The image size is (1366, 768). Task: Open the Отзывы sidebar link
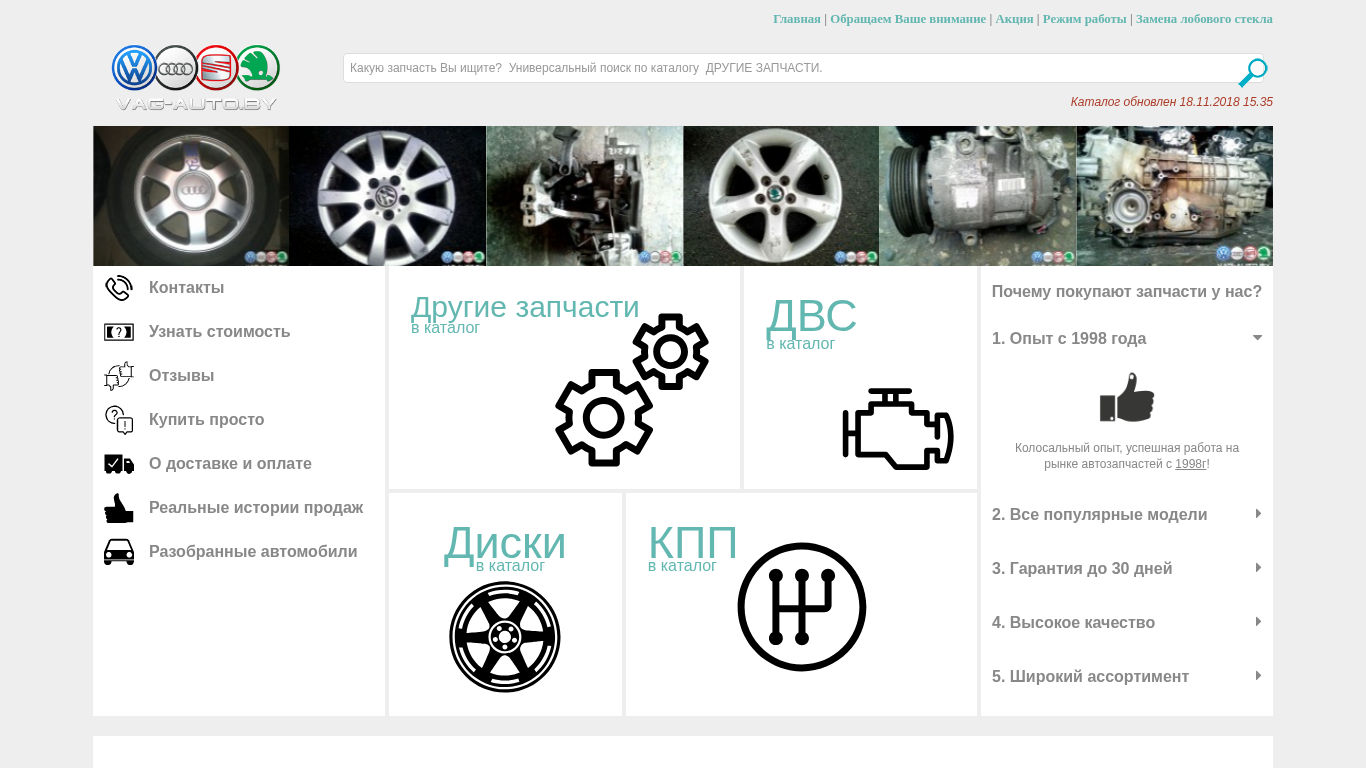point(181,376)
